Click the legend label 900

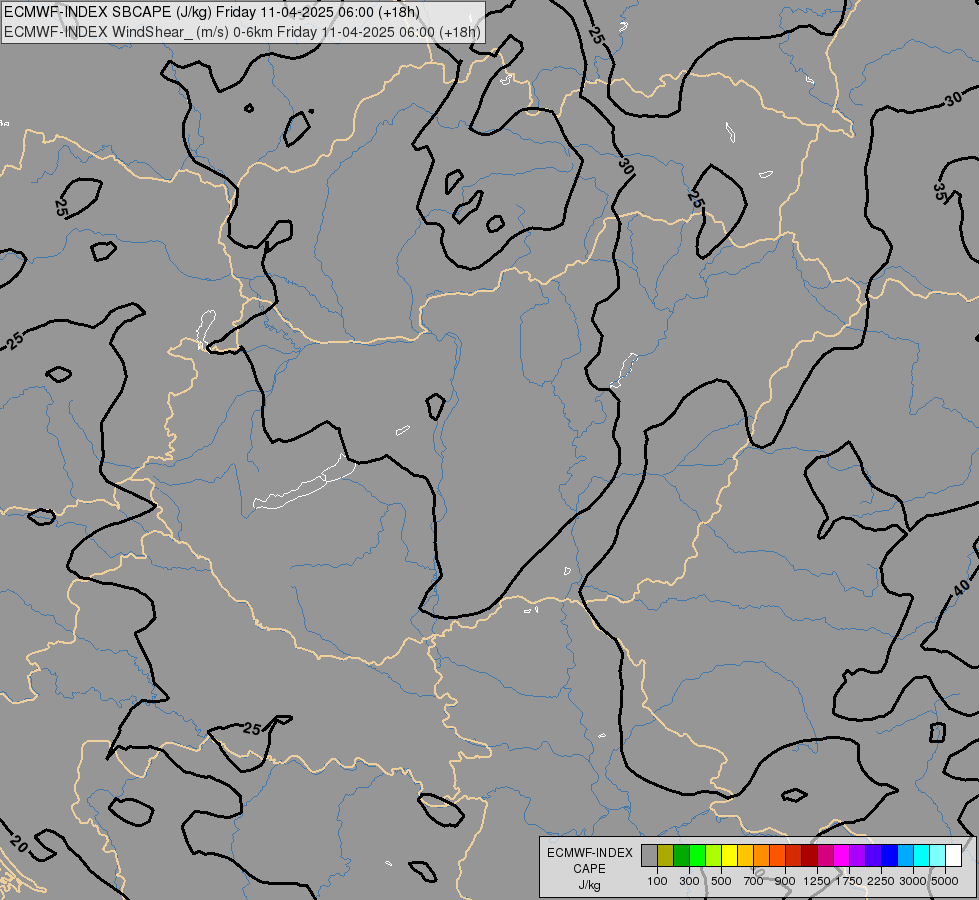coord(785,881)
